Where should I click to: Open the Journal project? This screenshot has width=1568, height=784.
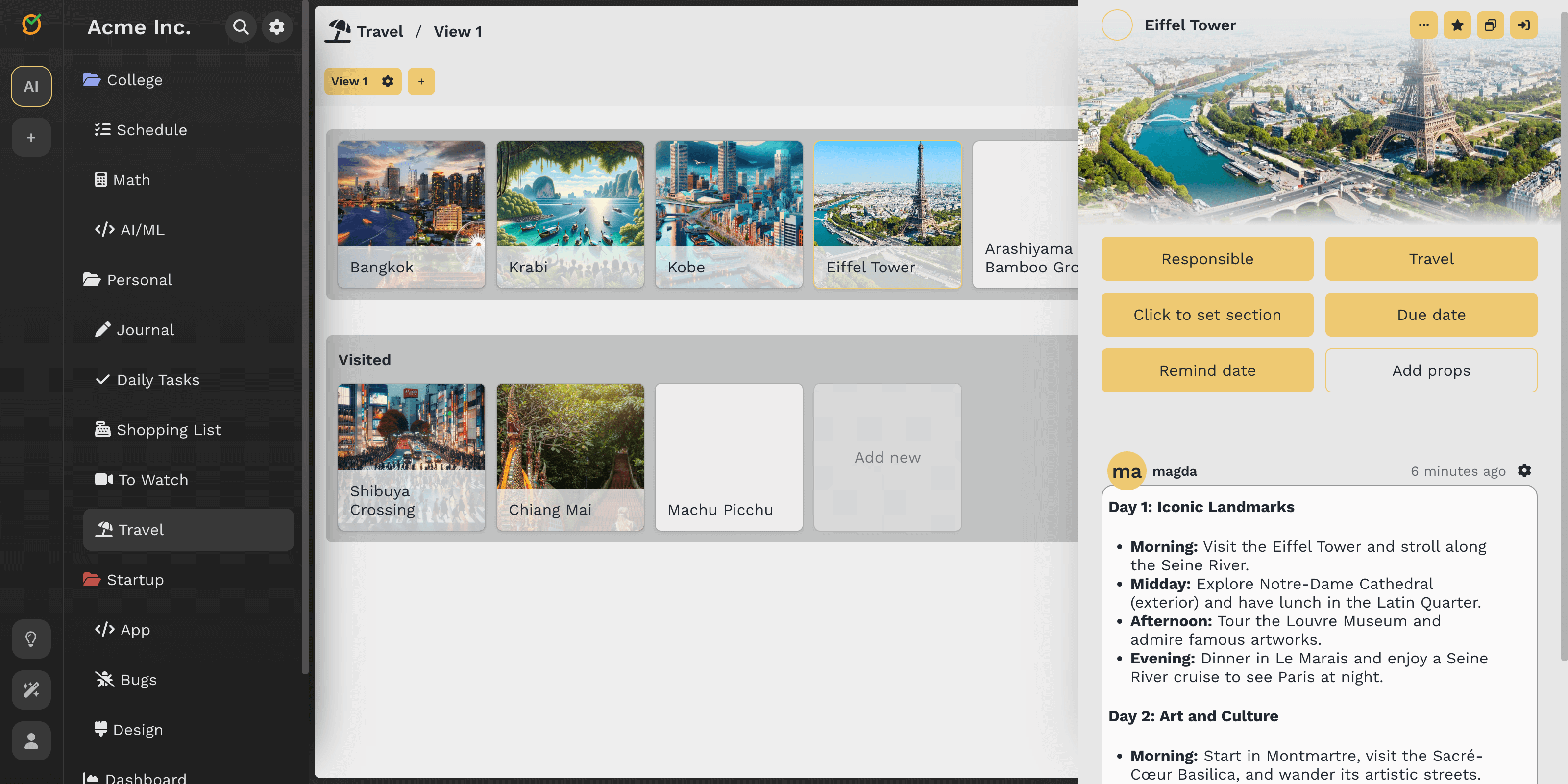coord(189,329)
